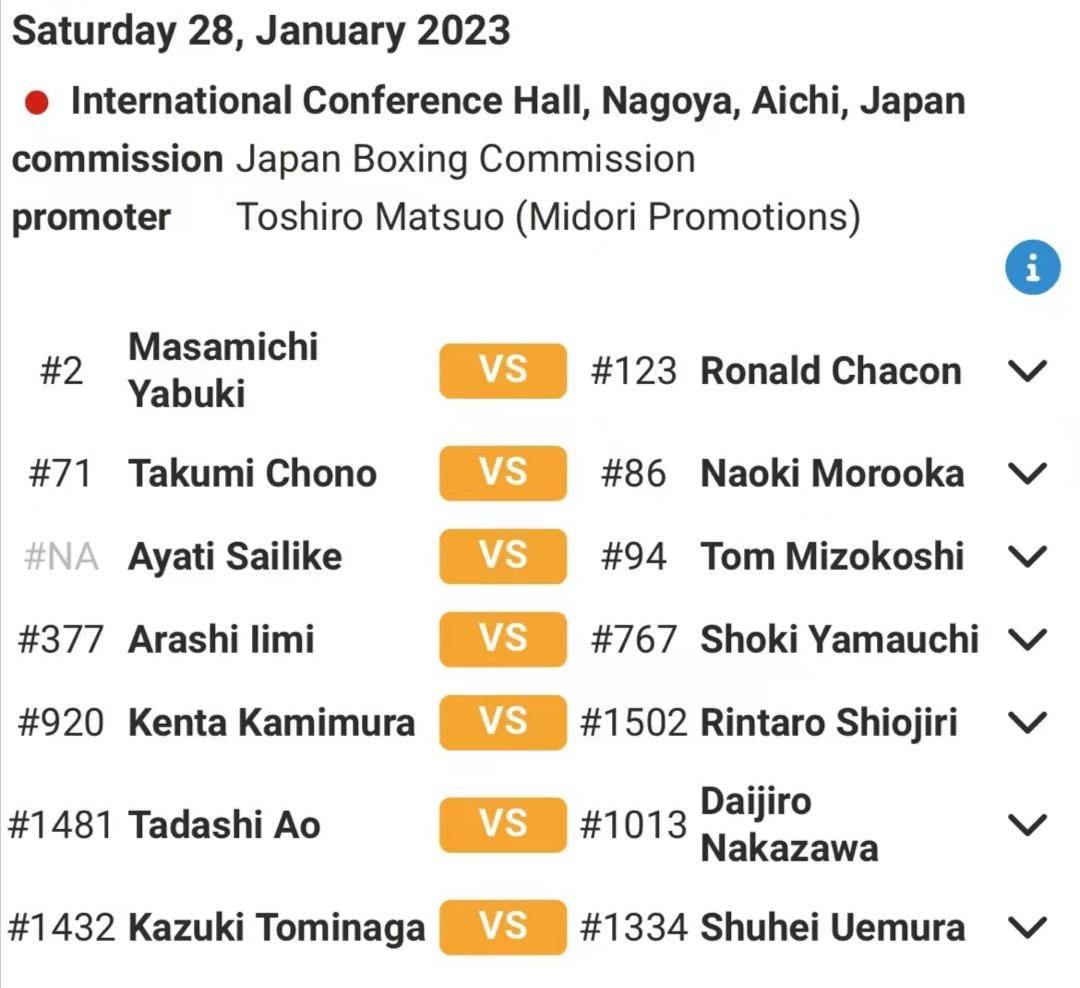Expand the Shoki Yamauchi bout chevron
This screenshot has height=988, width=1080.
(x=1027, y=639)
